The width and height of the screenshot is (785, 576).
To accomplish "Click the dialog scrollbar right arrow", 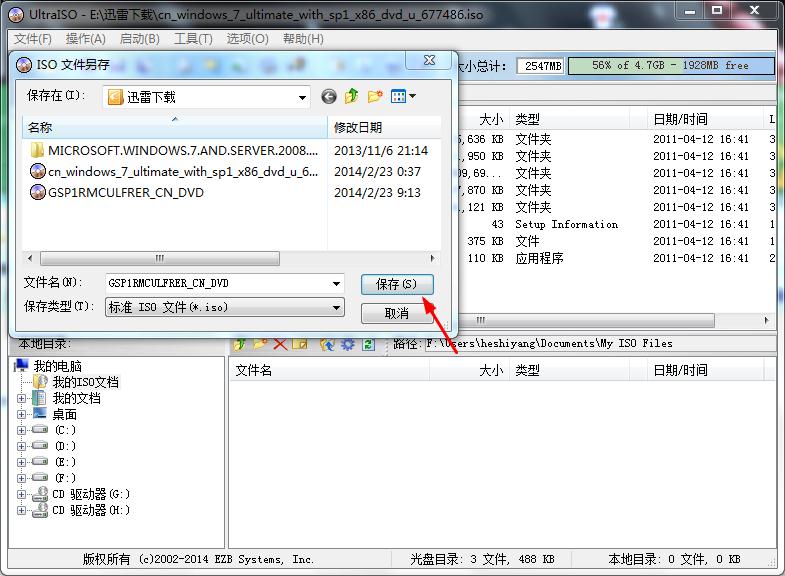I will coord(432,258).
